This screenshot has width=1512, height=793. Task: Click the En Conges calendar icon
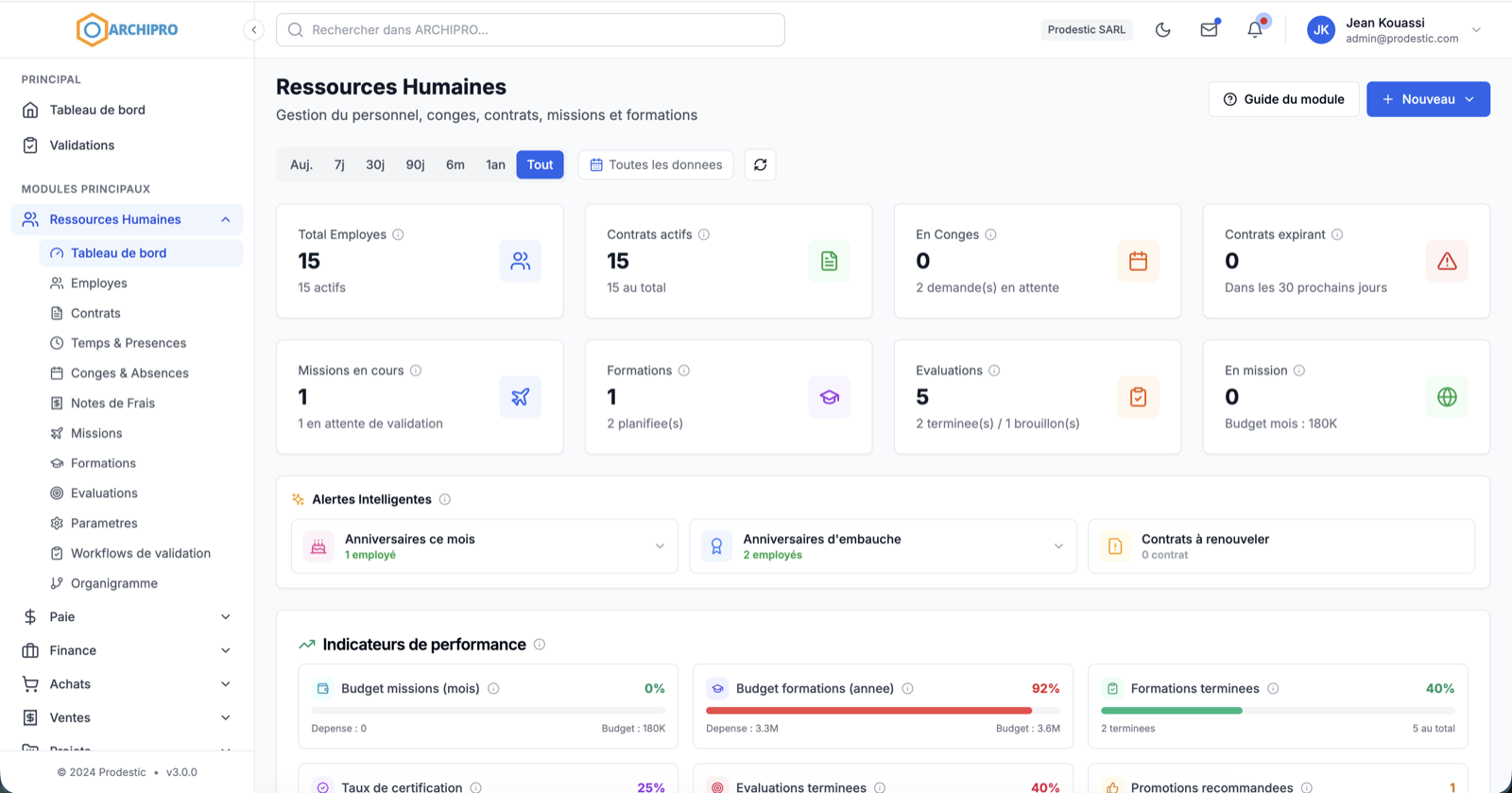(1138, 261)
